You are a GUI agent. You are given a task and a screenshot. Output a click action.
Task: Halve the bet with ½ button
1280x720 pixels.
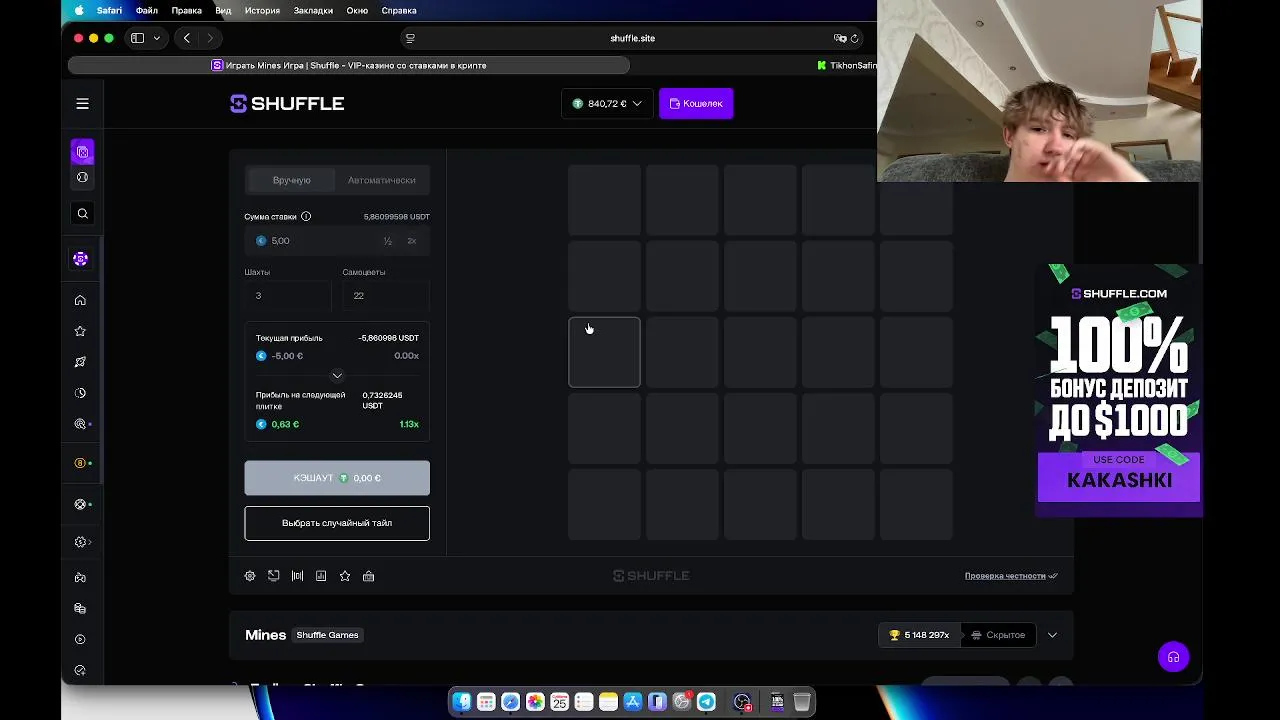(388, 241)
